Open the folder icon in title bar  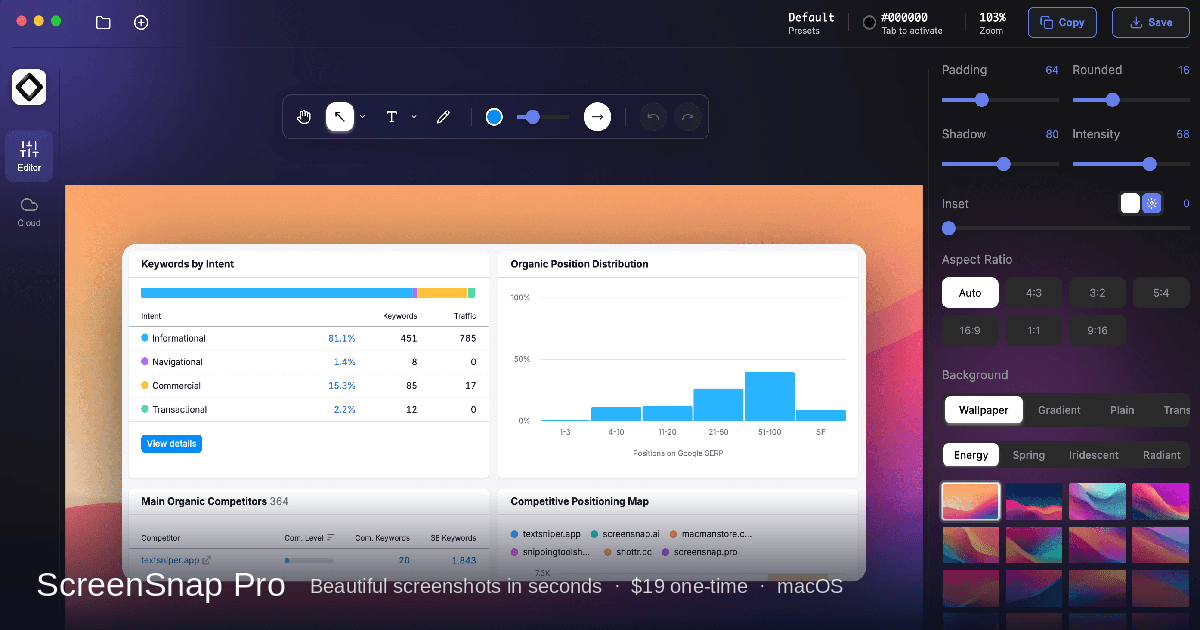pos(103,22)
